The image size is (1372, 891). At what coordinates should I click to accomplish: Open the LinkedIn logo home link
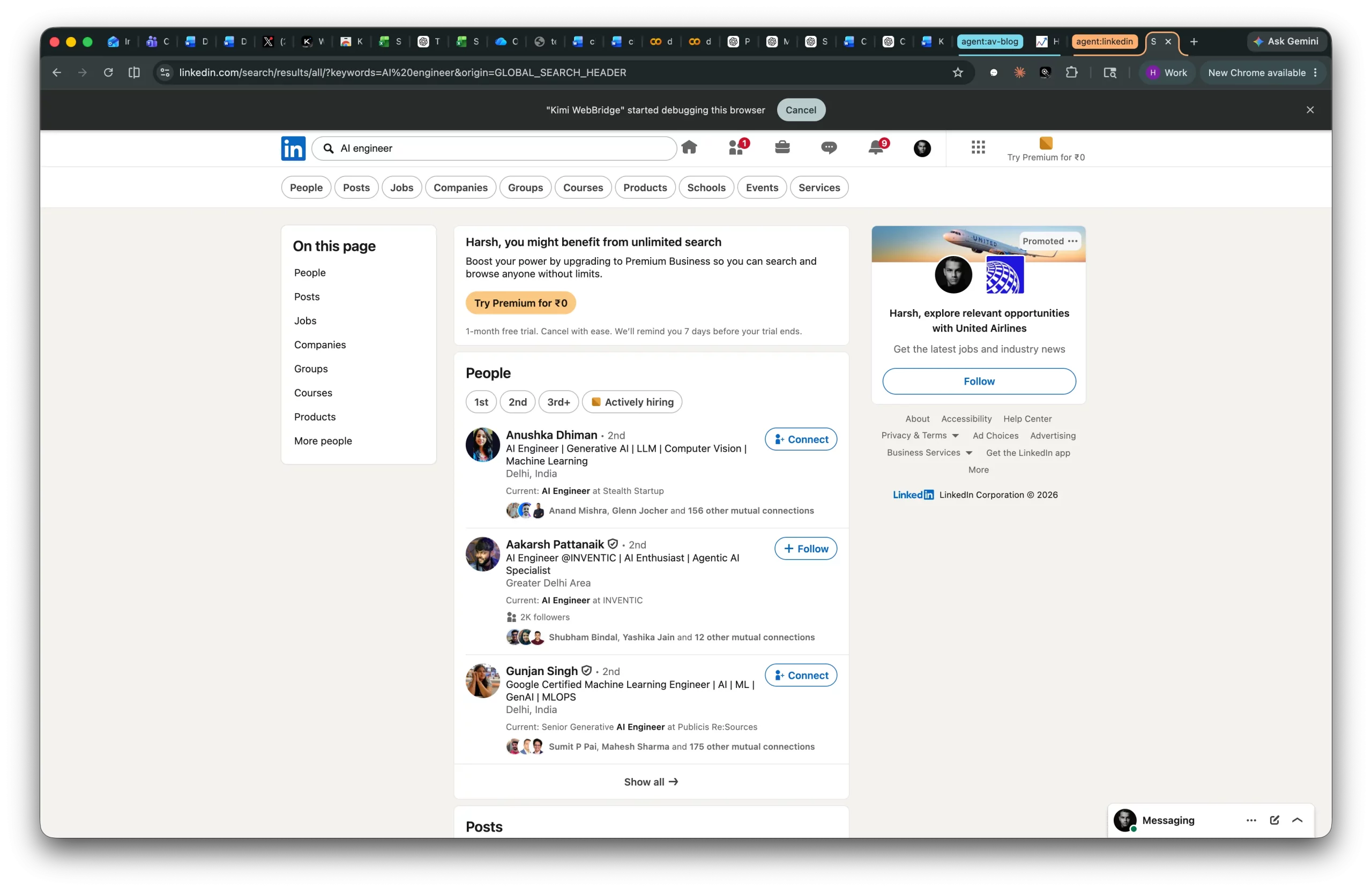(x=293, y=148)
